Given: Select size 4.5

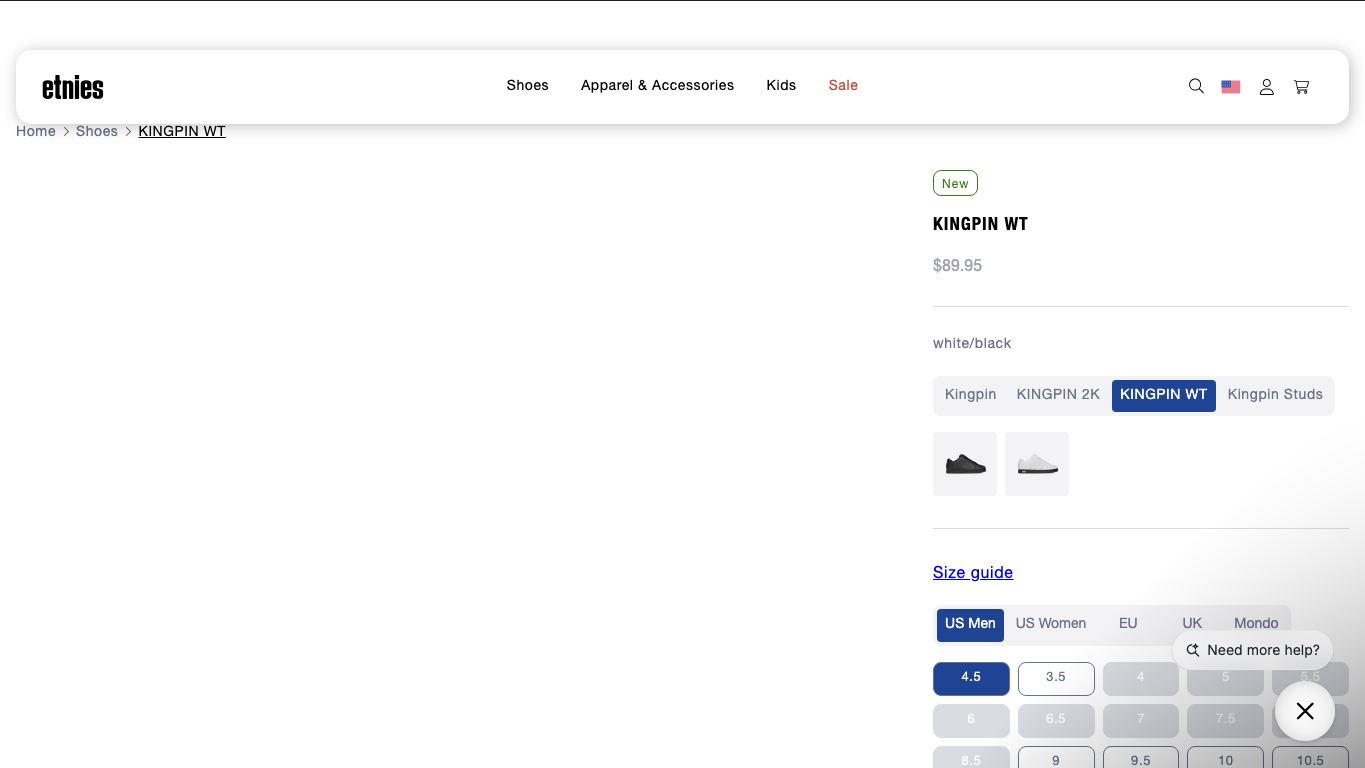Looking at the screenshot, I should click(x=971, y=678).
